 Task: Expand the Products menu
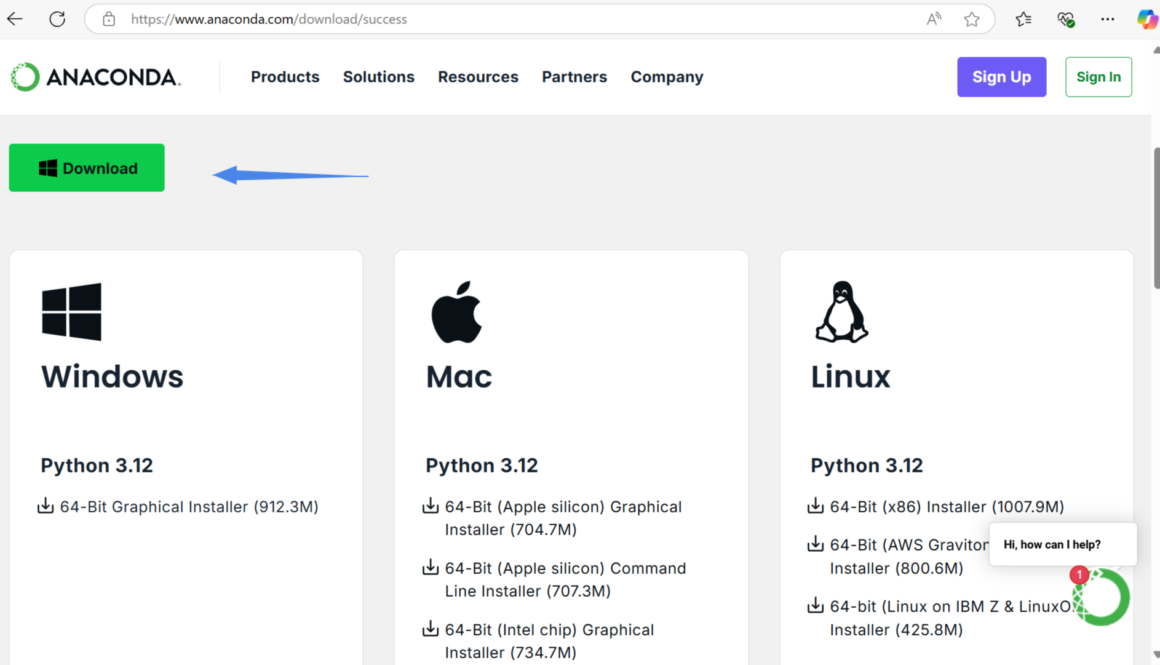[x=285, y=77]
